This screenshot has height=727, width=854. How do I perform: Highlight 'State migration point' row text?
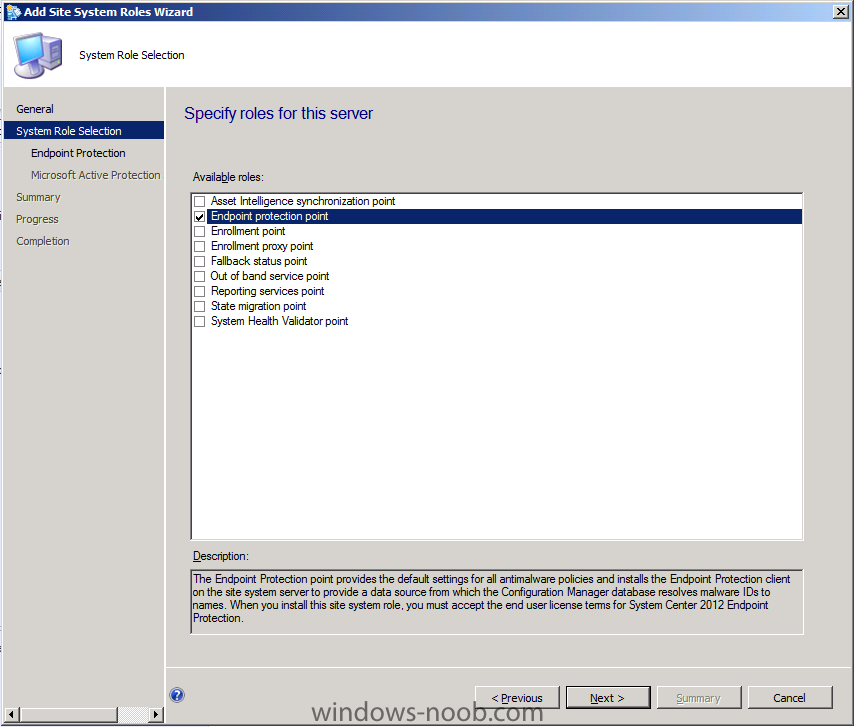pos(259,306)
